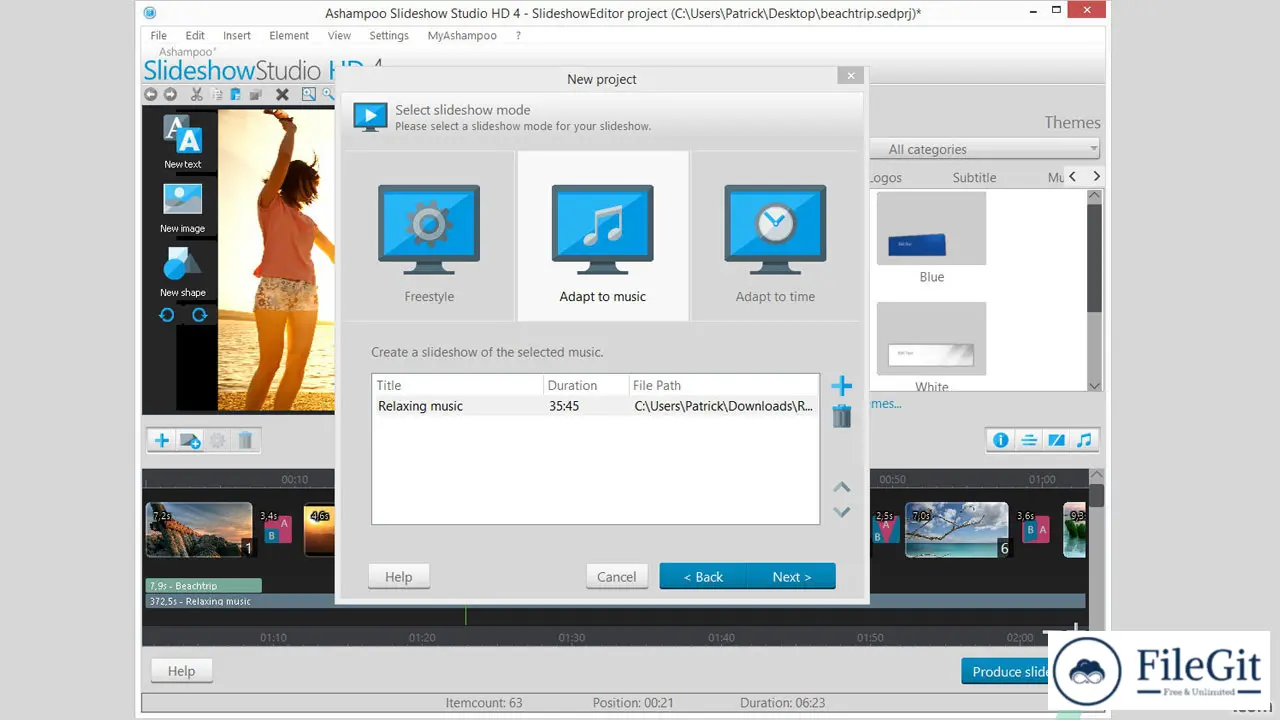Click Next in the New project dialog
1280x720 pixels.
coord(791,576)
